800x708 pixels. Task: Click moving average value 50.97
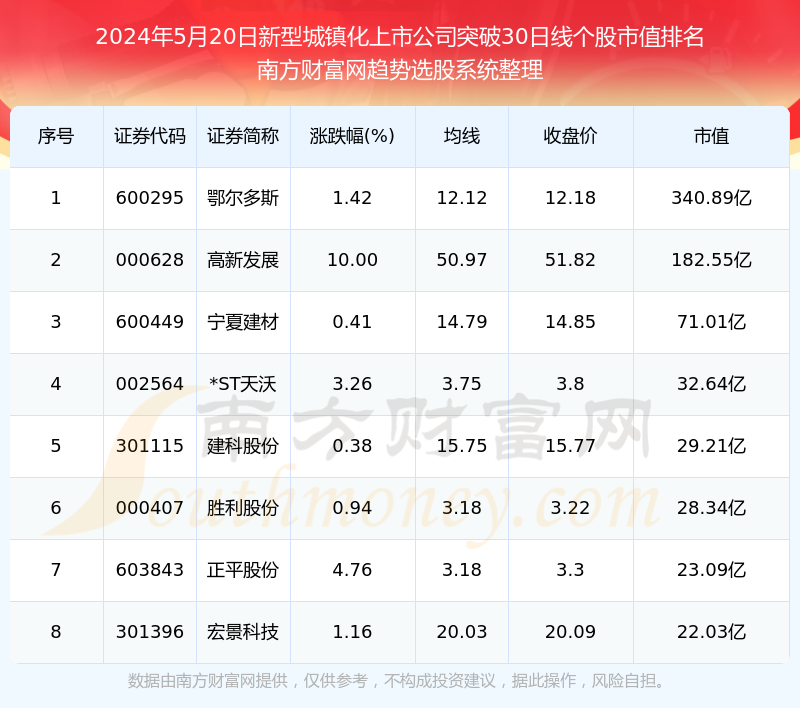click(x=462, y=260)
